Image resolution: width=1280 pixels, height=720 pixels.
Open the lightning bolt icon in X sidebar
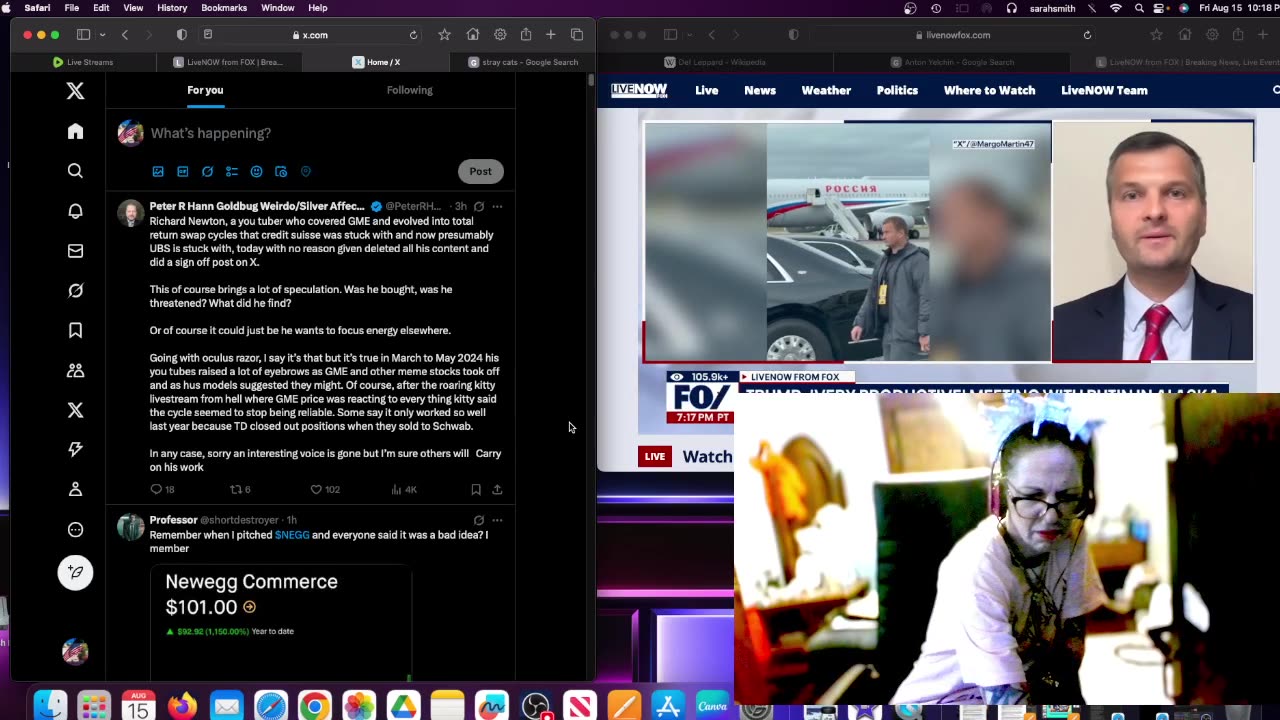(75, 450)
